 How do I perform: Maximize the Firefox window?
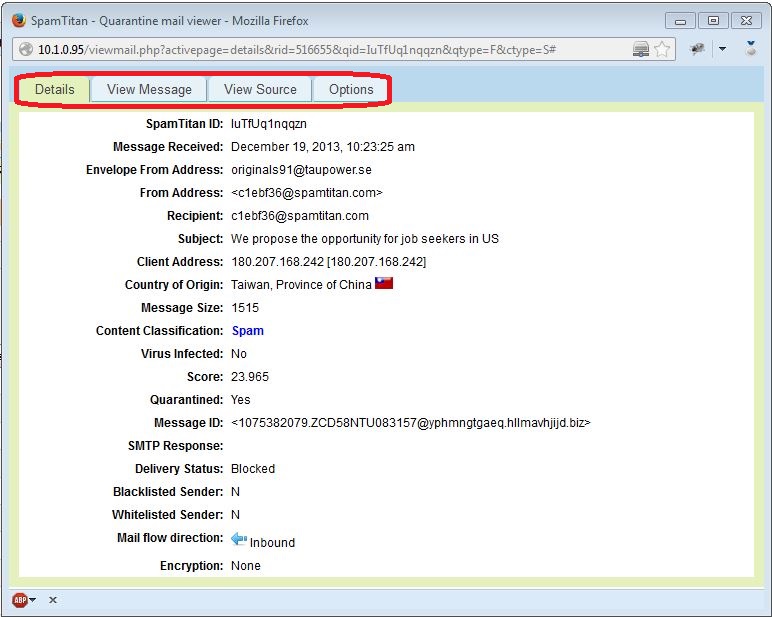[713, 21]
